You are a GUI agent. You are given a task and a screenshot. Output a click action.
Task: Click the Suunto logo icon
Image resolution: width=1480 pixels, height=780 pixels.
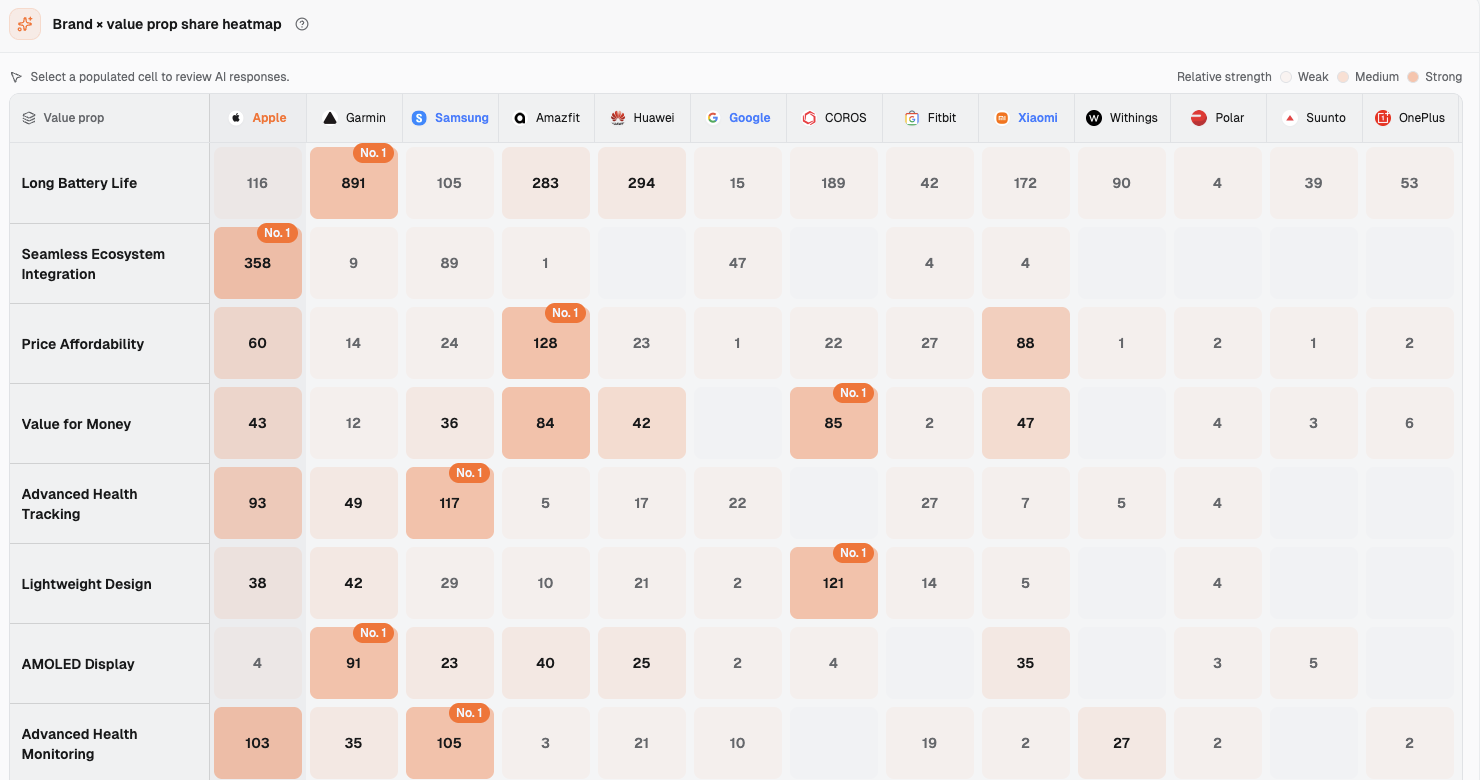tap(1290, 118)
